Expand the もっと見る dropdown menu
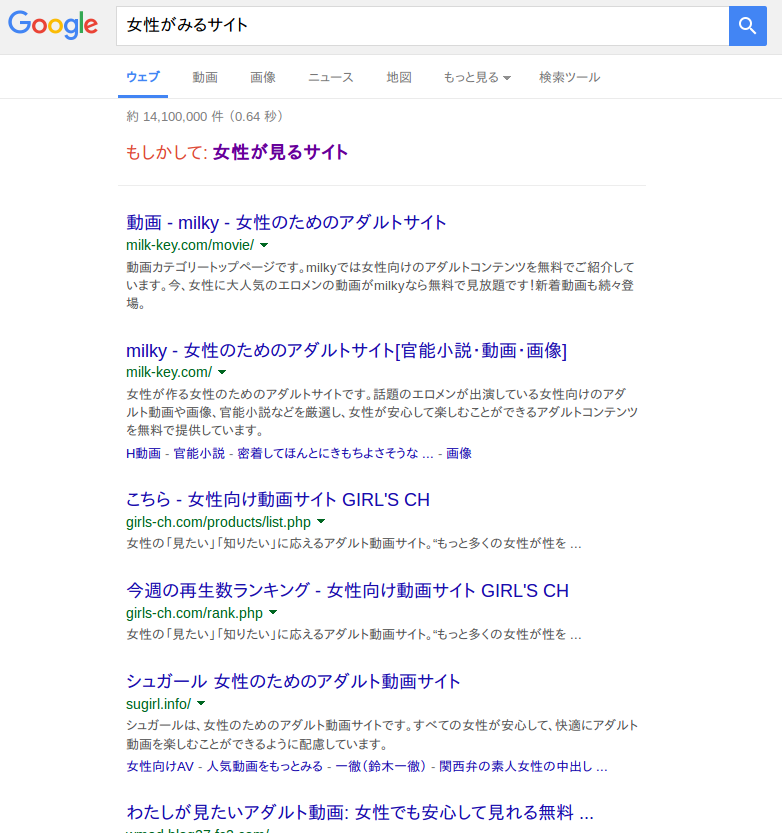 (477, 78)
